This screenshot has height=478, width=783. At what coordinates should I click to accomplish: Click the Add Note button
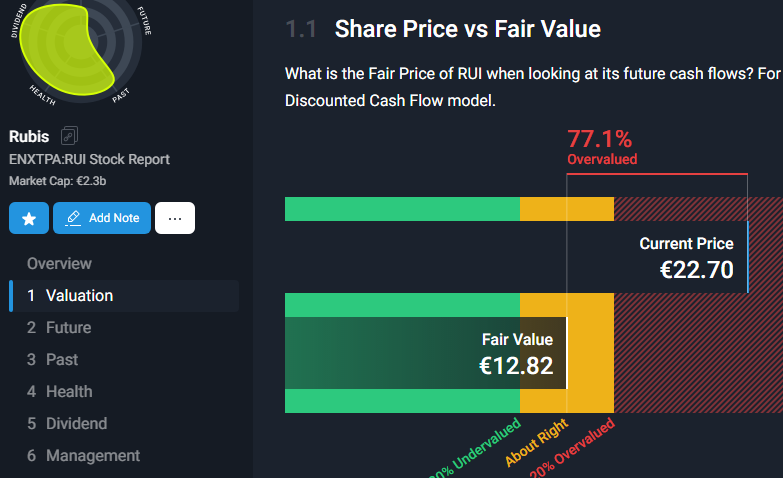(102, 218)
